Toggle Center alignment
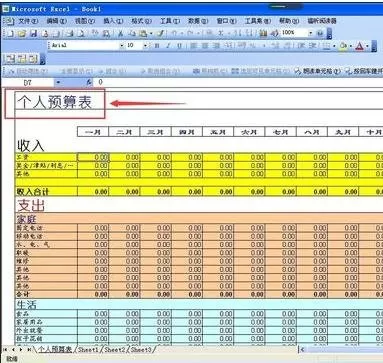Image resolution: width=383 pixels, height=363 pixels. (205, 46)
